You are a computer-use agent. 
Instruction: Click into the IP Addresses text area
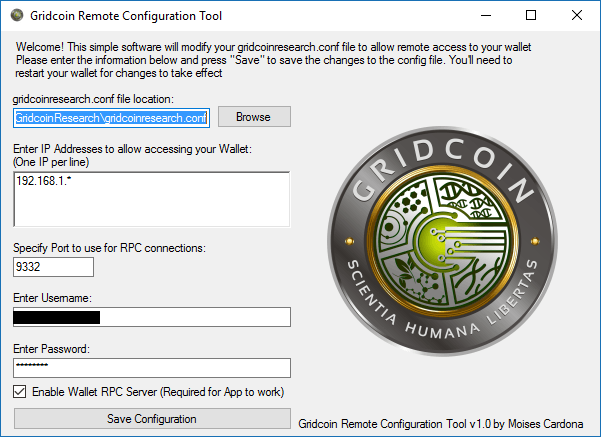(152, 199)
